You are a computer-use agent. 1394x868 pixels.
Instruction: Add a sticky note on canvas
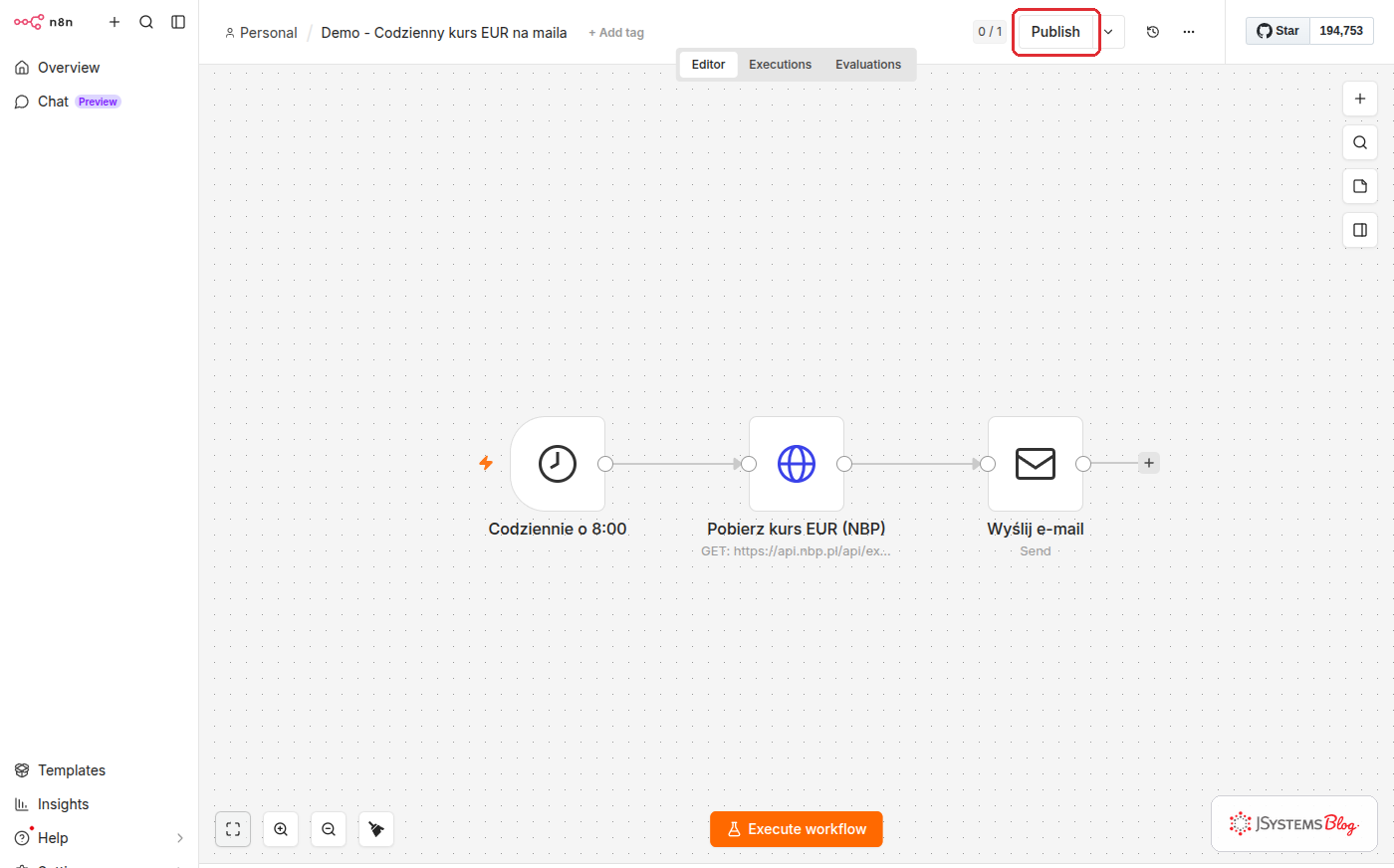[1360, 186]
